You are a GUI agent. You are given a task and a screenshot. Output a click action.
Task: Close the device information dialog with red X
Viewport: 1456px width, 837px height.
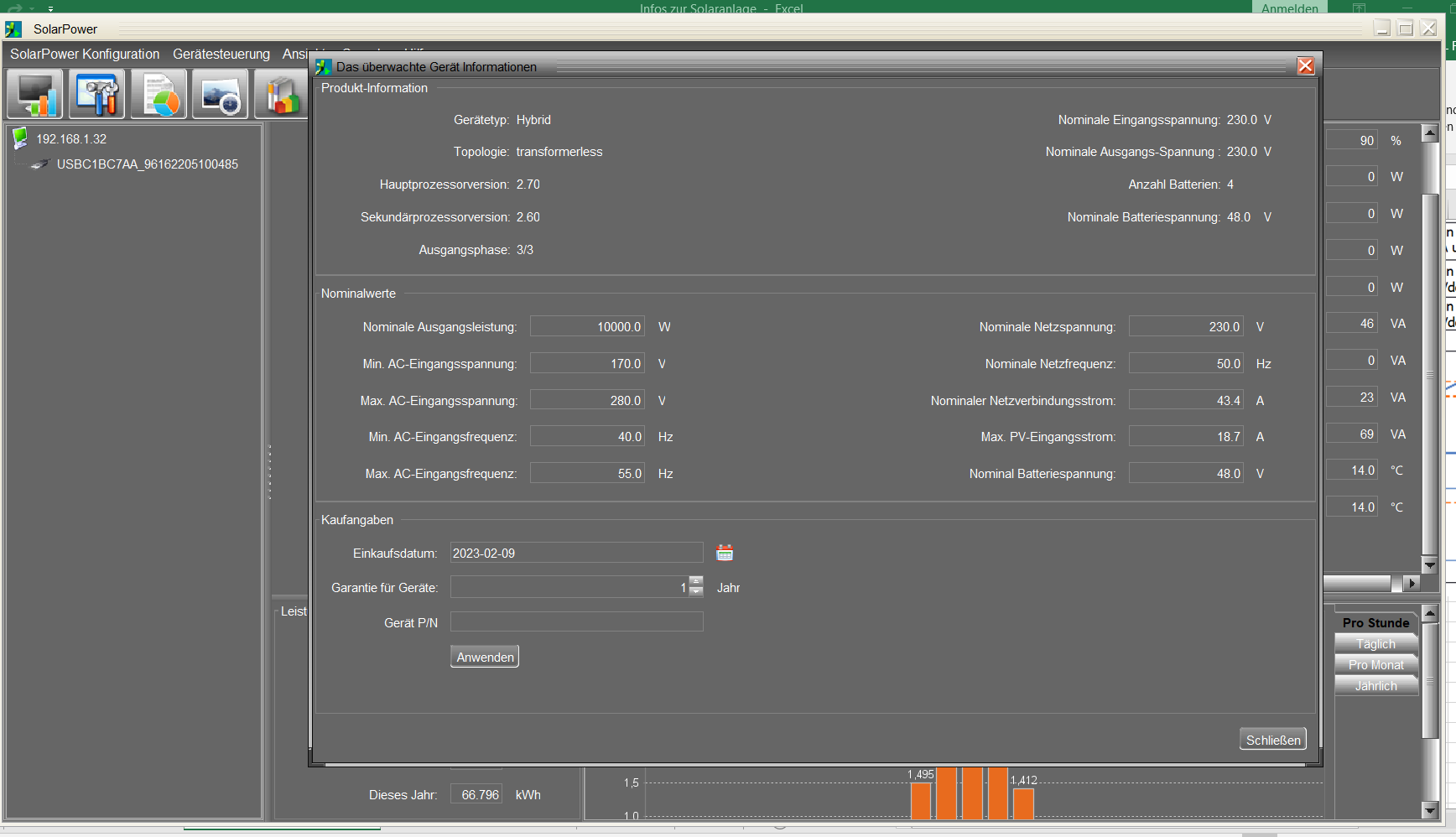coord(1305,66)
